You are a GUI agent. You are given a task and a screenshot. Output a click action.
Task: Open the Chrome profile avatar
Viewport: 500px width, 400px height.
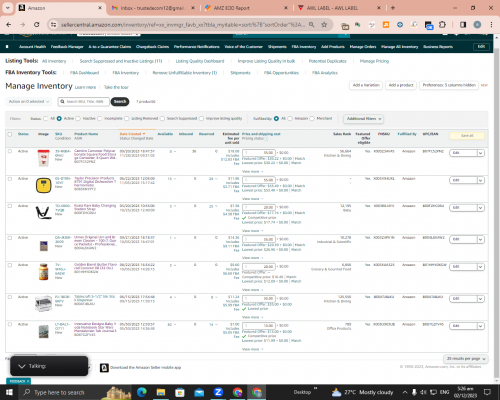(x=477, y=25)
